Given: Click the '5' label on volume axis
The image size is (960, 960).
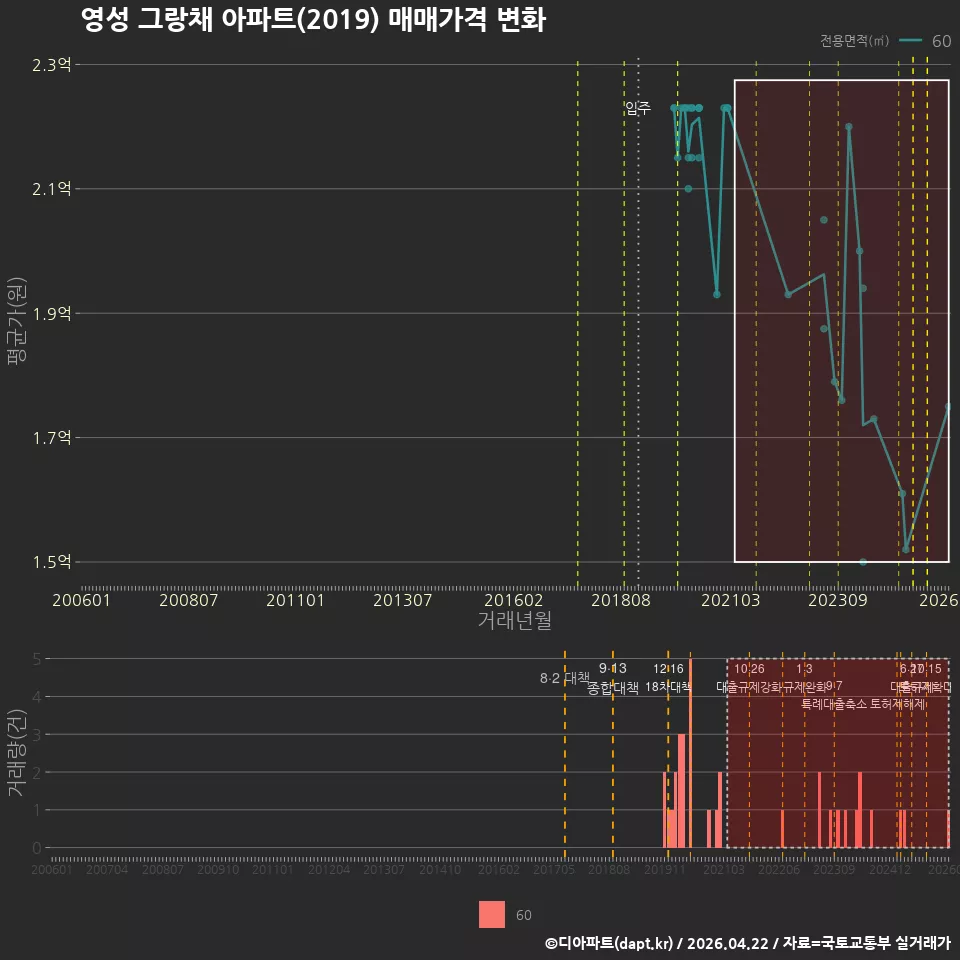Looking at the screenshot, I should 37,659.
